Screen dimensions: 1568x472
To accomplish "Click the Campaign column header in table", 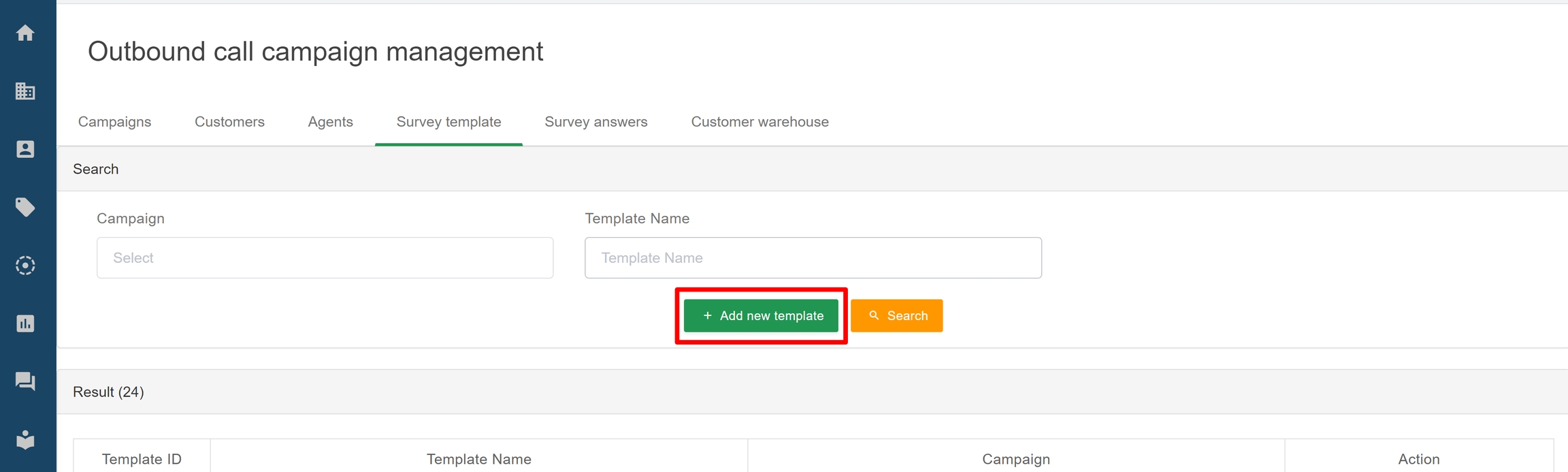I will [x=1015, y=459].
